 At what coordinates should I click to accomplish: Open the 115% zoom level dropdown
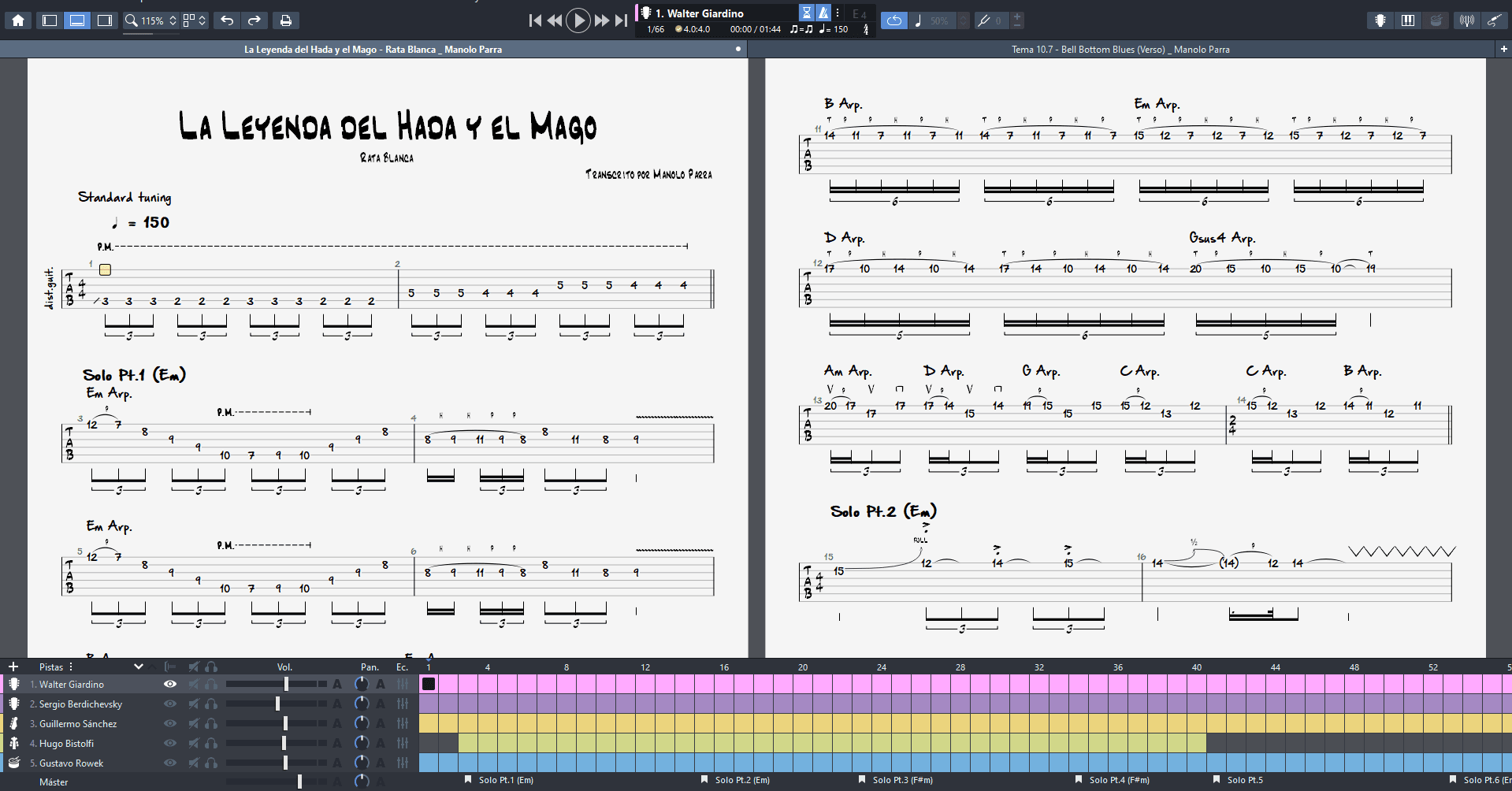(159, 20)
